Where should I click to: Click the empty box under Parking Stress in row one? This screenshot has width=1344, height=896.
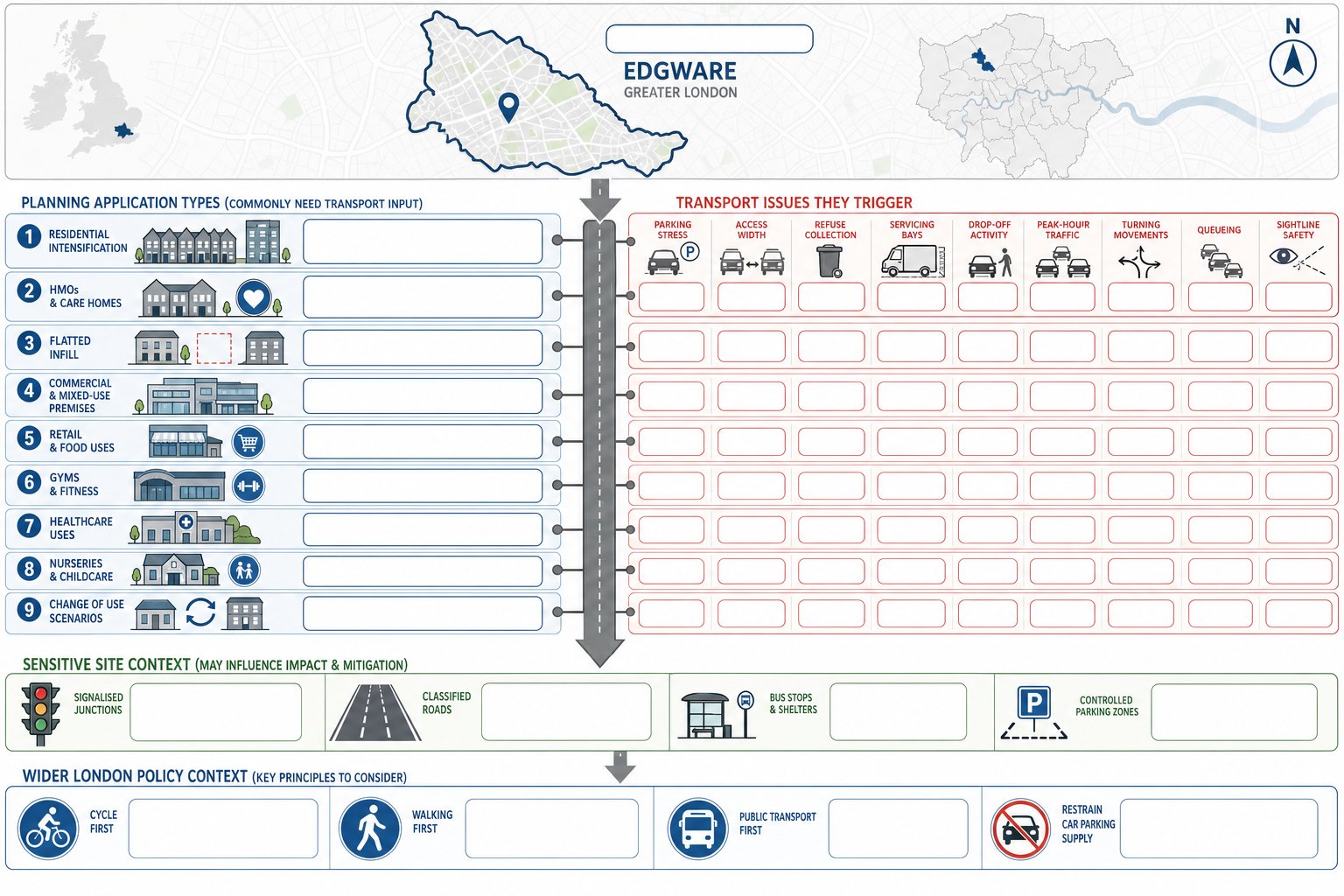click(671, 297)
